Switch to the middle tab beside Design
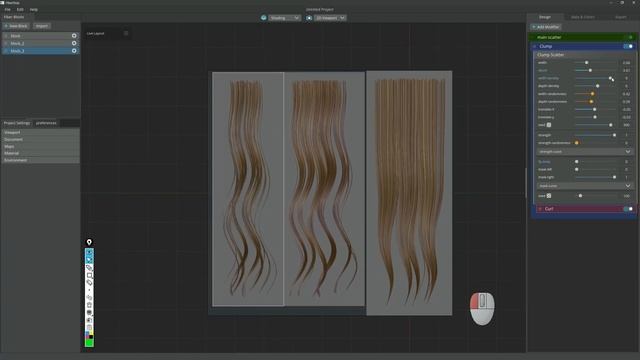640x360 pixels. pyautogui.click(x=582, y=17)
